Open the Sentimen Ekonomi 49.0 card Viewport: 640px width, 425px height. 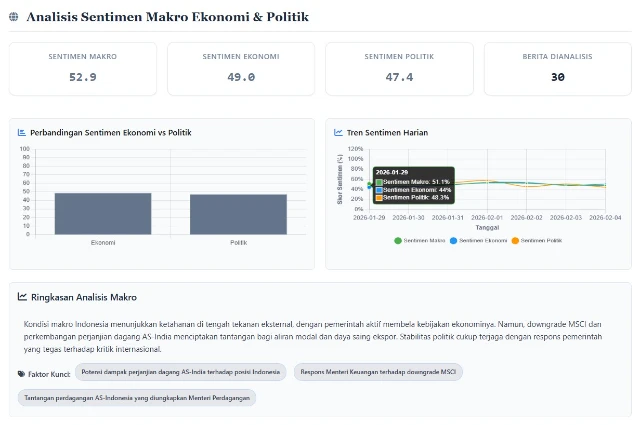241,68
